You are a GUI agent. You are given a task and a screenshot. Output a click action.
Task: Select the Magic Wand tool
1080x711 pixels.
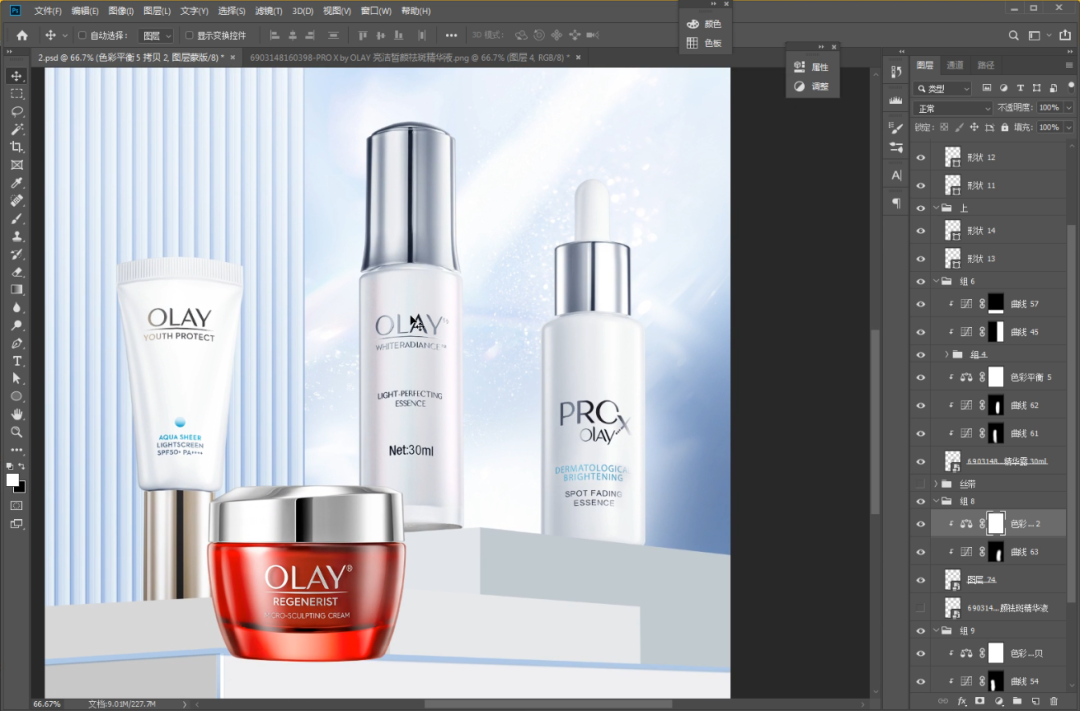17,130
